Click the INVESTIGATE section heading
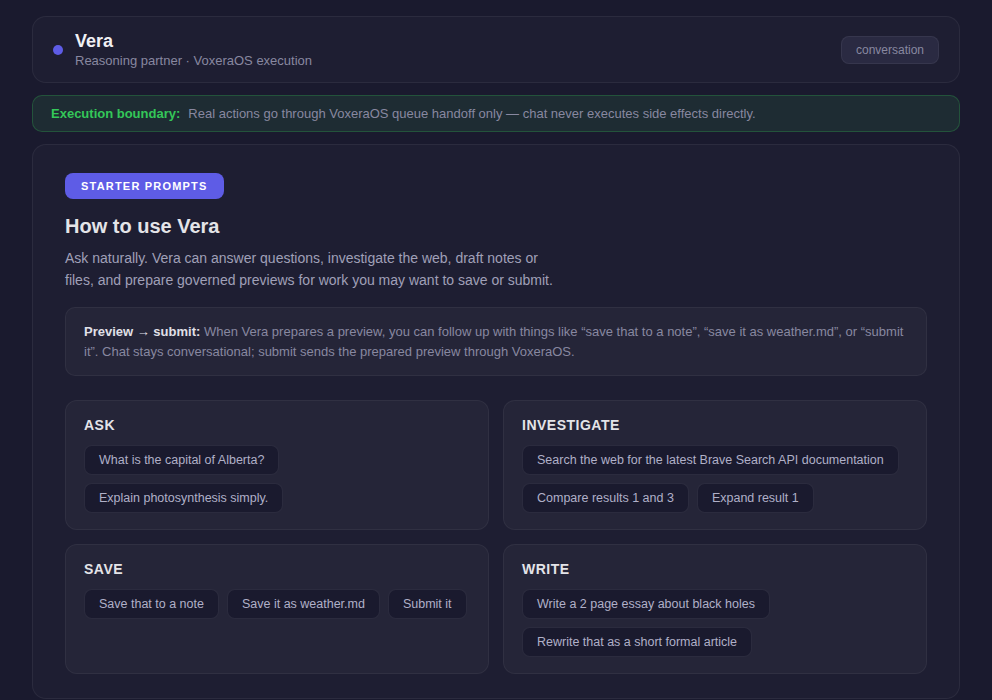 click(571, 425)
